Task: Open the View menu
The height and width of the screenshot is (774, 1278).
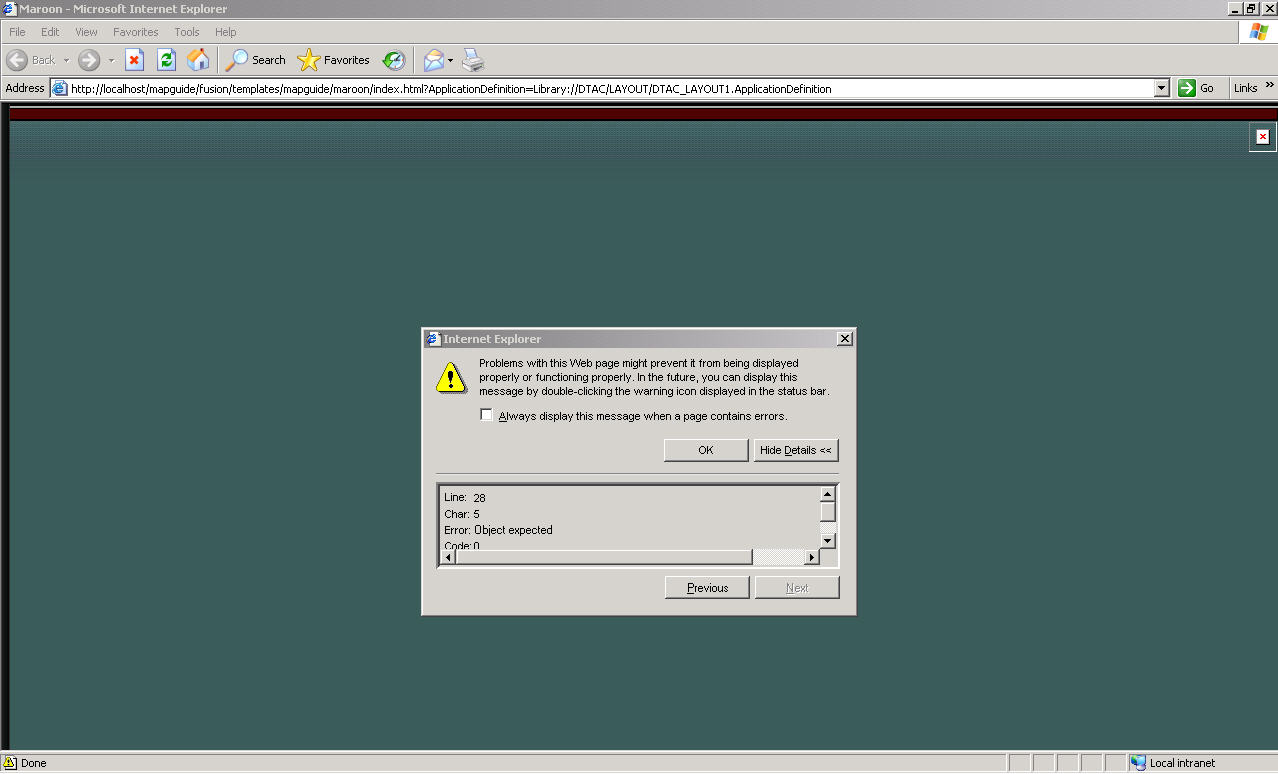Action: [86, 32]
